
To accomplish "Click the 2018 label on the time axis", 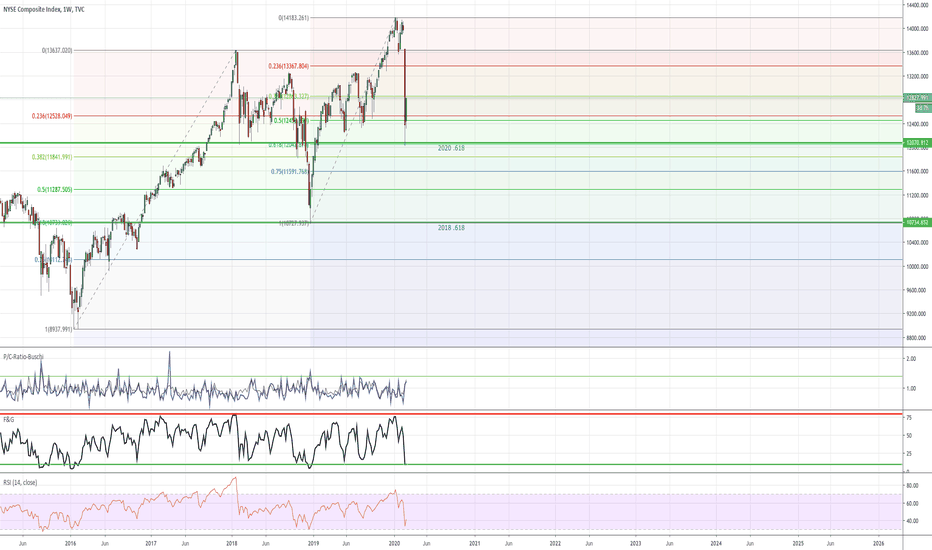I will (x=232, y=543).
